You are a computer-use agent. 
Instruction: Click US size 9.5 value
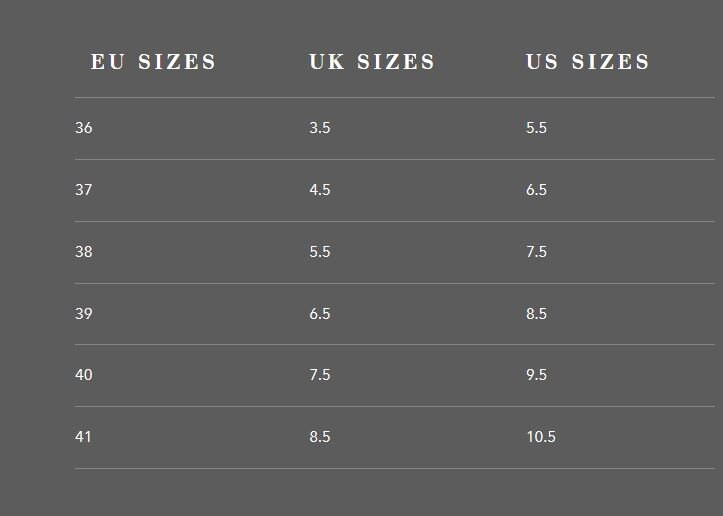pyautogui.click(x=536, y=374)
